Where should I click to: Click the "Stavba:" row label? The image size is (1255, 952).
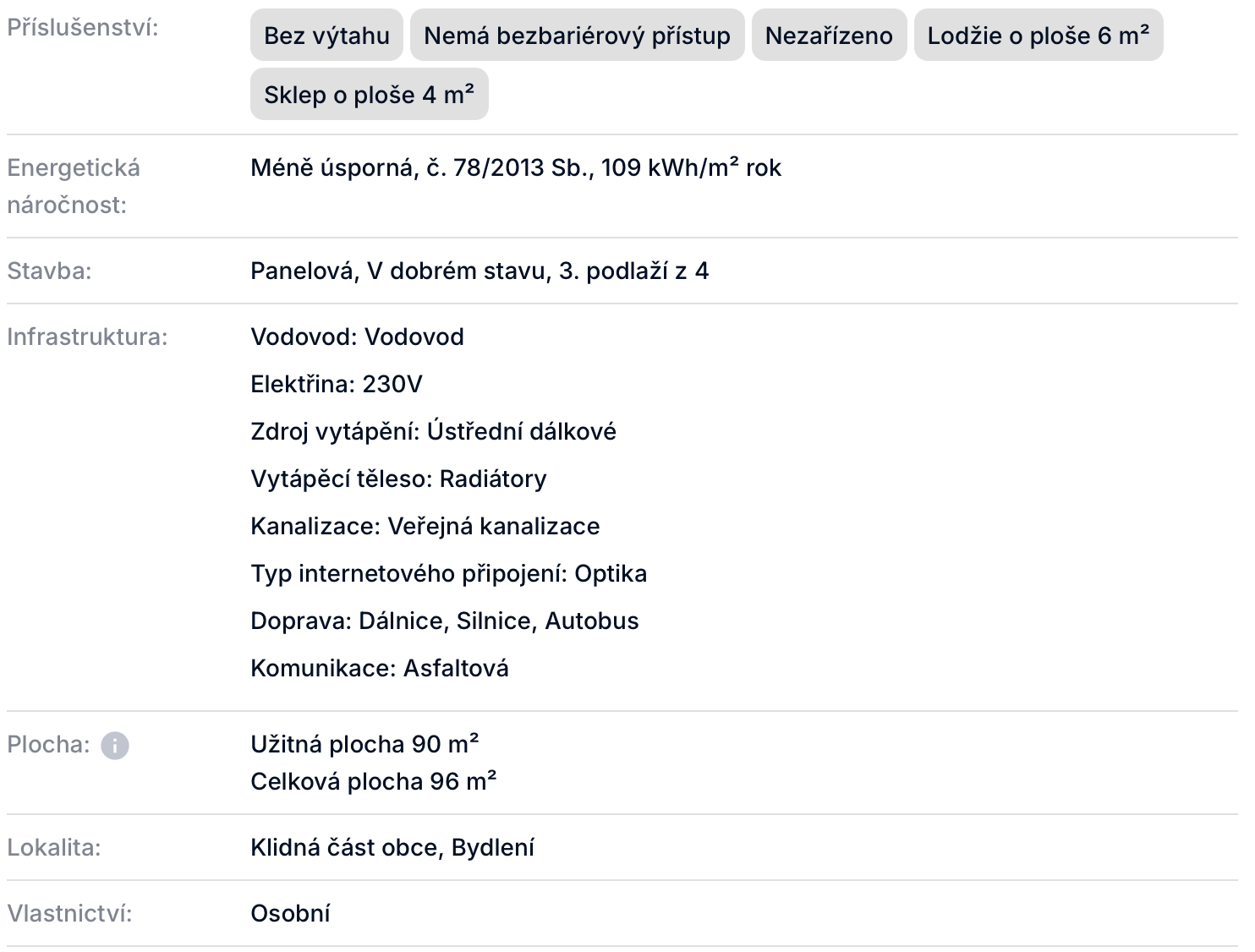pyautogui.click(x=49, y=271)
